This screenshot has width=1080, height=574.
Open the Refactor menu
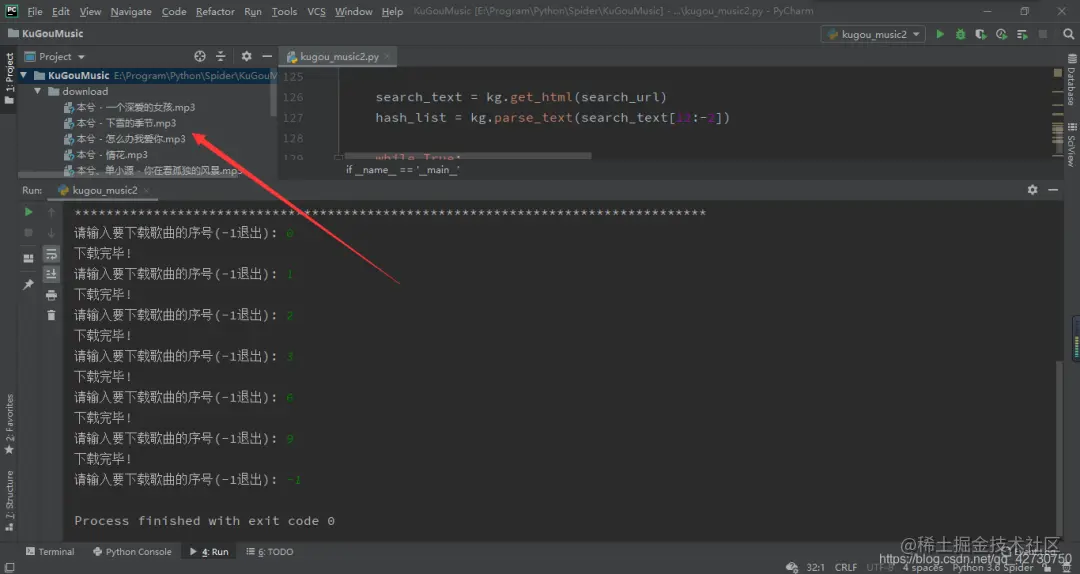coord(215,12)
